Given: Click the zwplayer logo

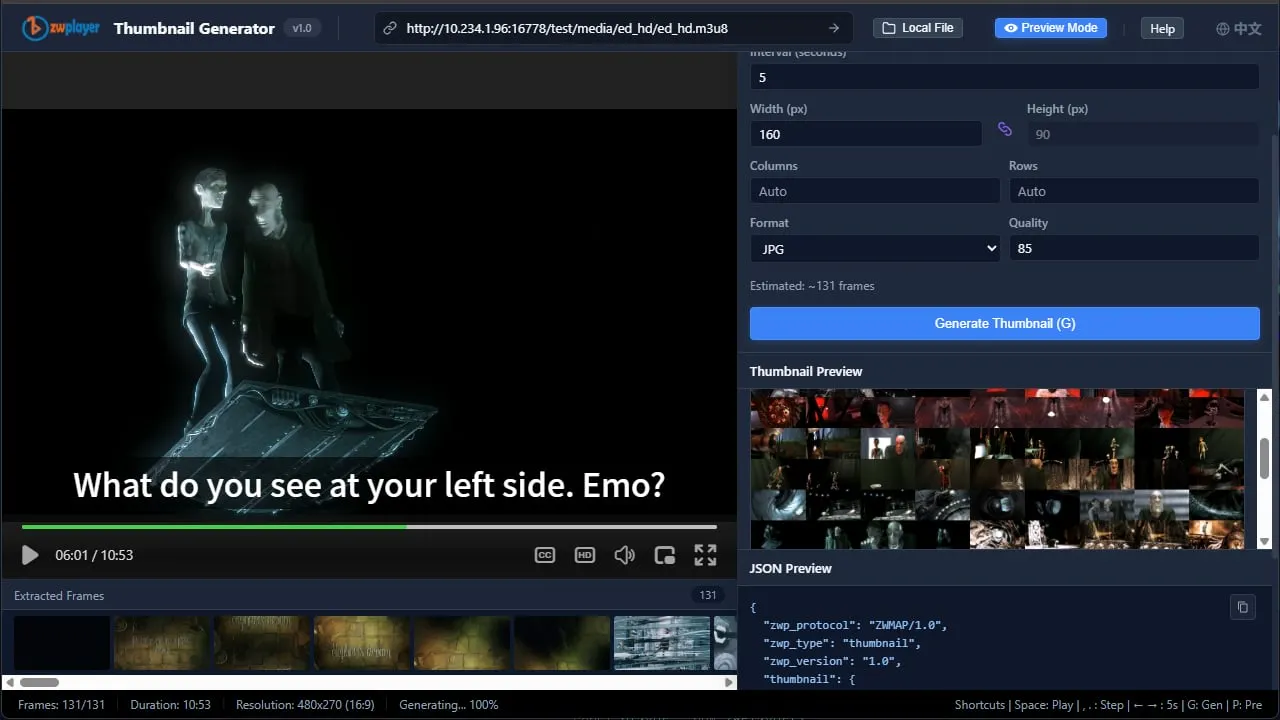Looking at the screenshot, I should click(61, 28).
